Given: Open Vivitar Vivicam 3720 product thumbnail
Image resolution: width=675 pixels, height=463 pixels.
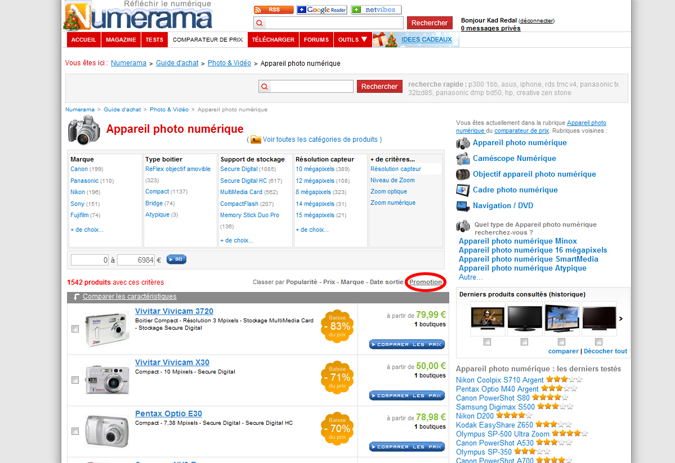Looking at the screenshot, I should (108, 330).
